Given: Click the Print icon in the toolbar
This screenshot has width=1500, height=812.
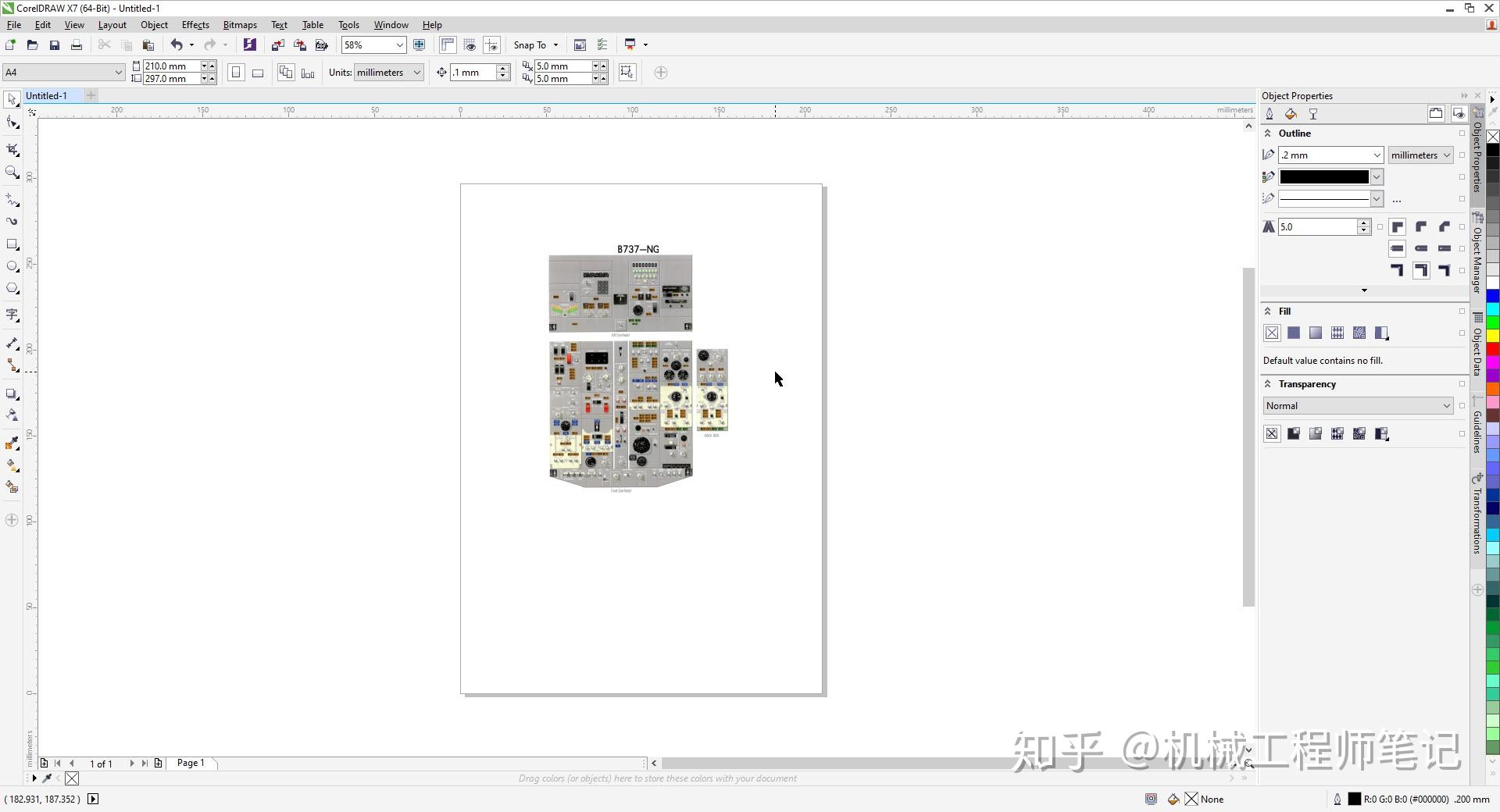Looking at the screenshot, I should 76,45.
